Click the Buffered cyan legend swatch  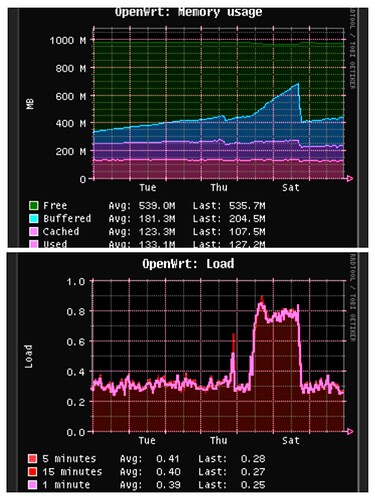click(34, 219)
